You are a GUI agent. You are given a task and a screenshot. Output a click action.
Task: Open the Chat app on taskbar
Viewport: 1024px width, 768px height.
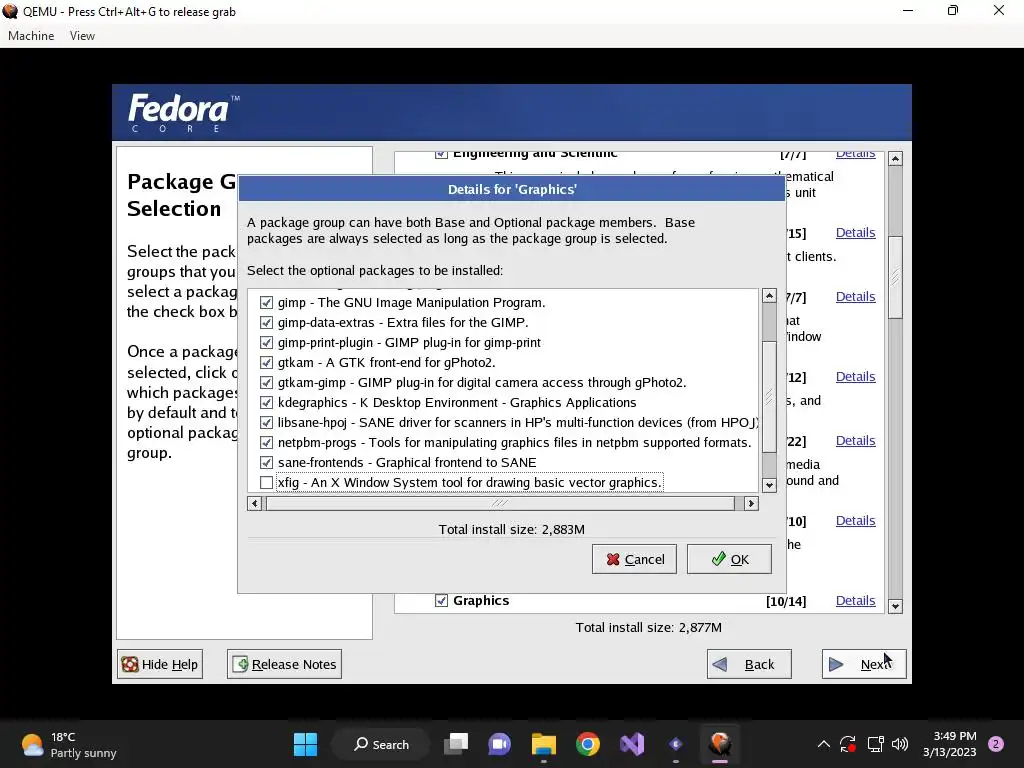coord(500,744)
